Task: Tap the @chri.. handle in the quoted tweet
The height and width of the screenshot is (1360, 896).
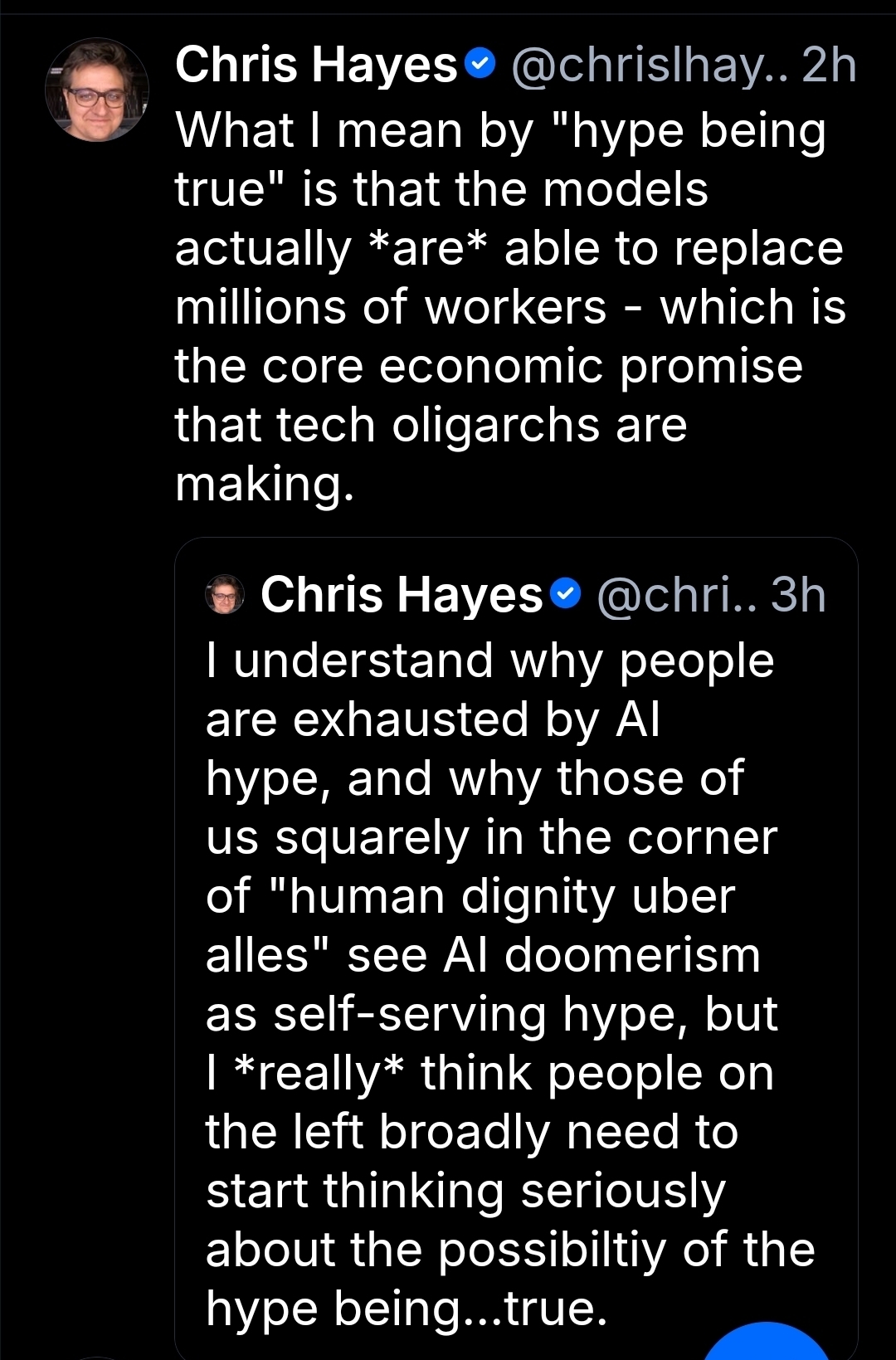Action: (677, 595)
